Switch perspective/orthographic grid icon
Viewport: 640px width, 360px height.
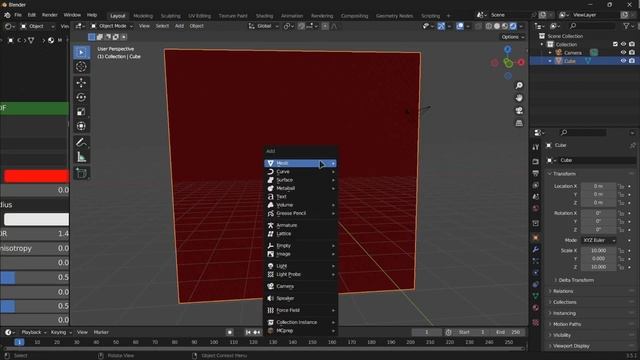pyautogui.click(x=519, y=123)
